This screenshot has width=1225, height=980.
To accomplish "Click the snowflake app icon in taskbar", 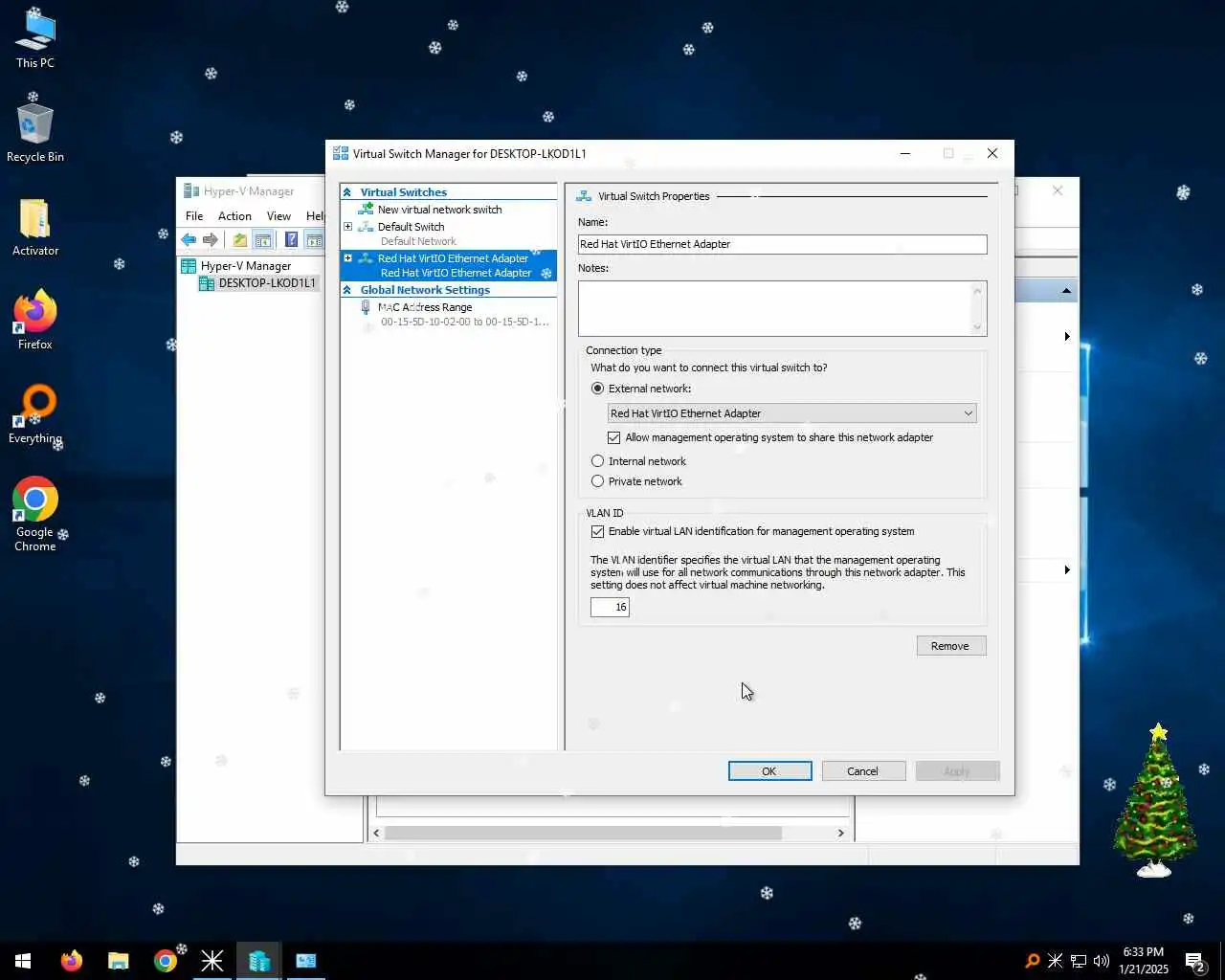I will (212, 961).
